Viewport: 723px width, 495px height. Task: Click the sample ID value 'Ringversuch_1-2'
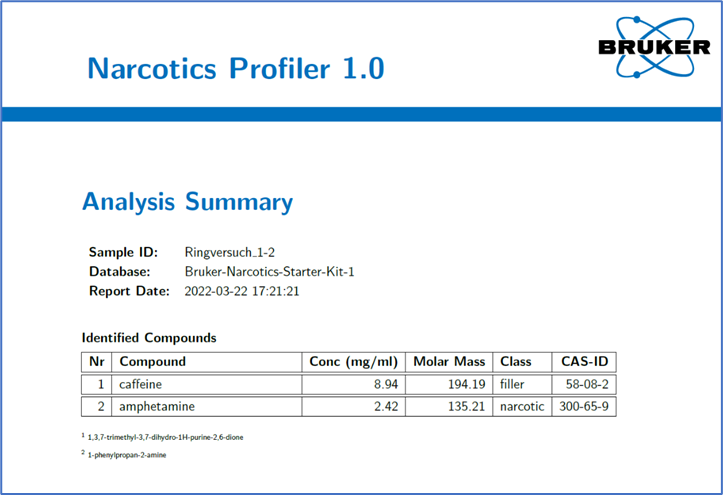coord(230,253)
